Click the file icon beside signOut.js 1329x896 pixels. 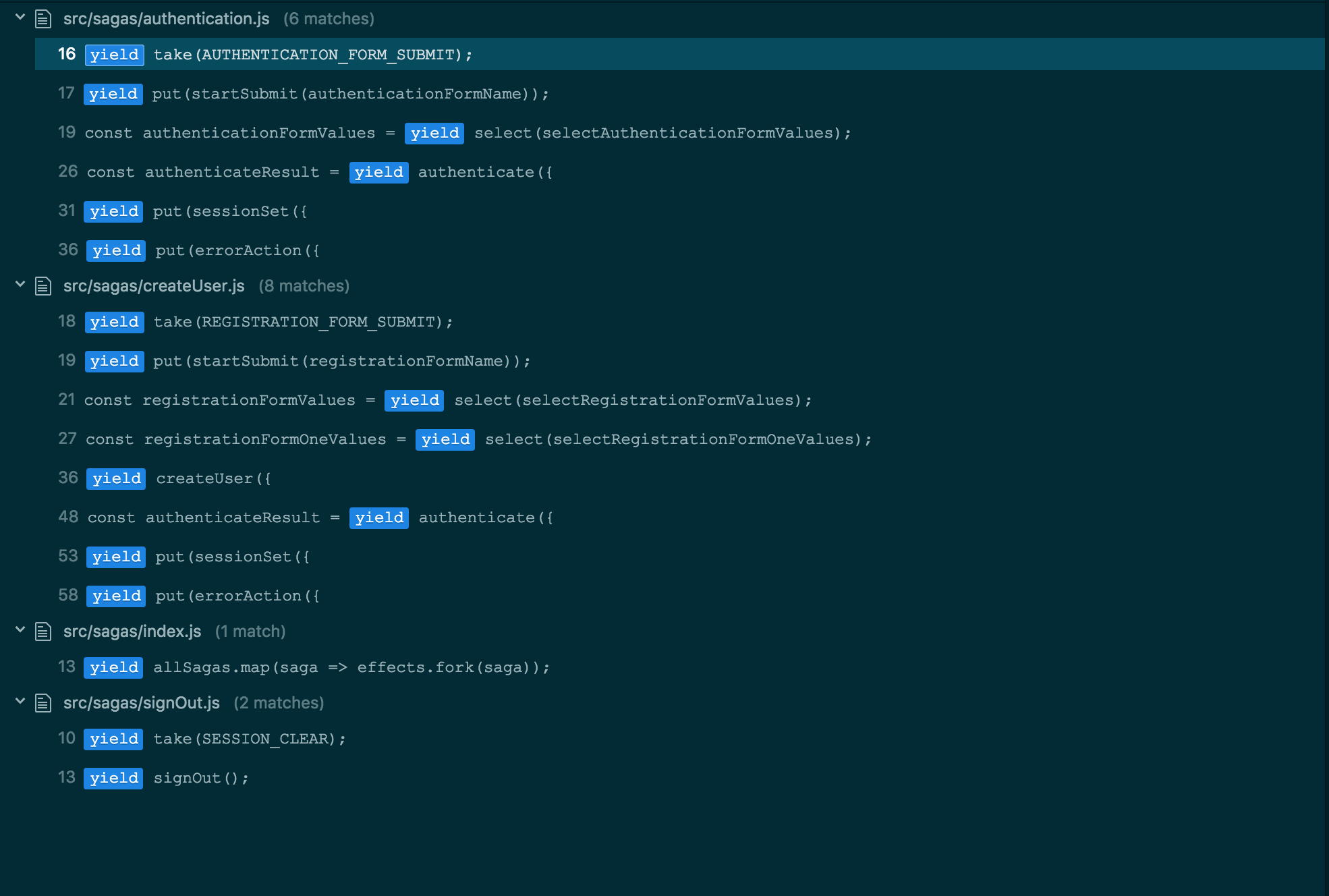pyautogui.click(x=43, y=702)
